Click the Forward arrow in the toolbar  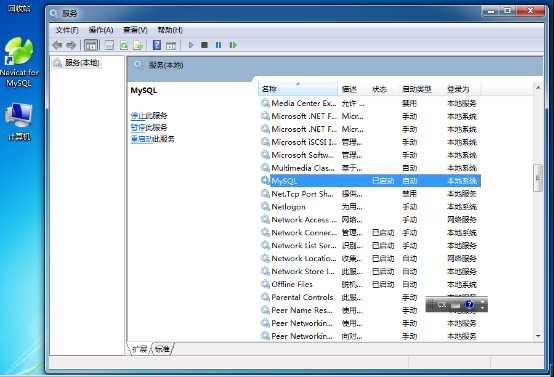point(71,45)
